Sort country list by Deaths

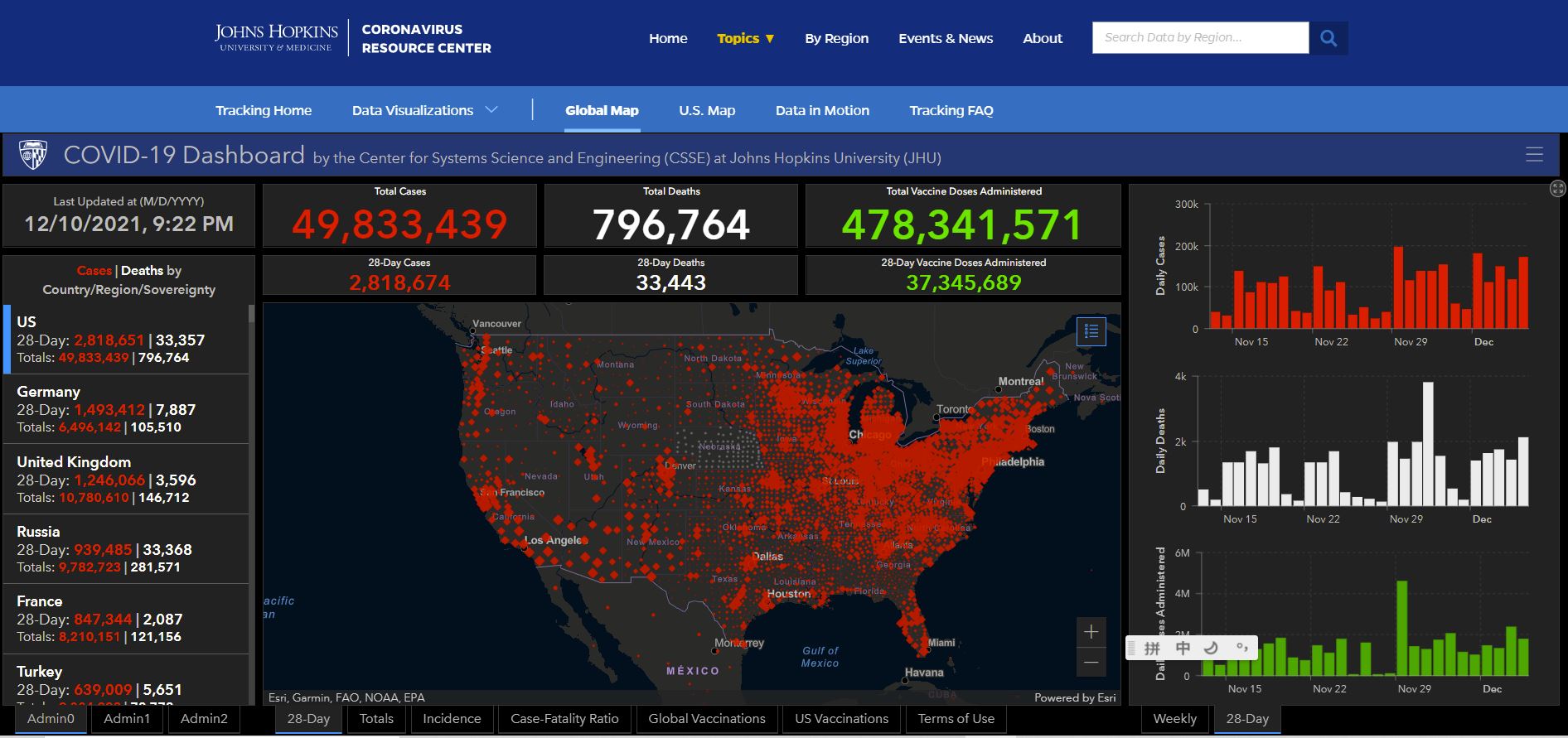[x=143, y=271]
